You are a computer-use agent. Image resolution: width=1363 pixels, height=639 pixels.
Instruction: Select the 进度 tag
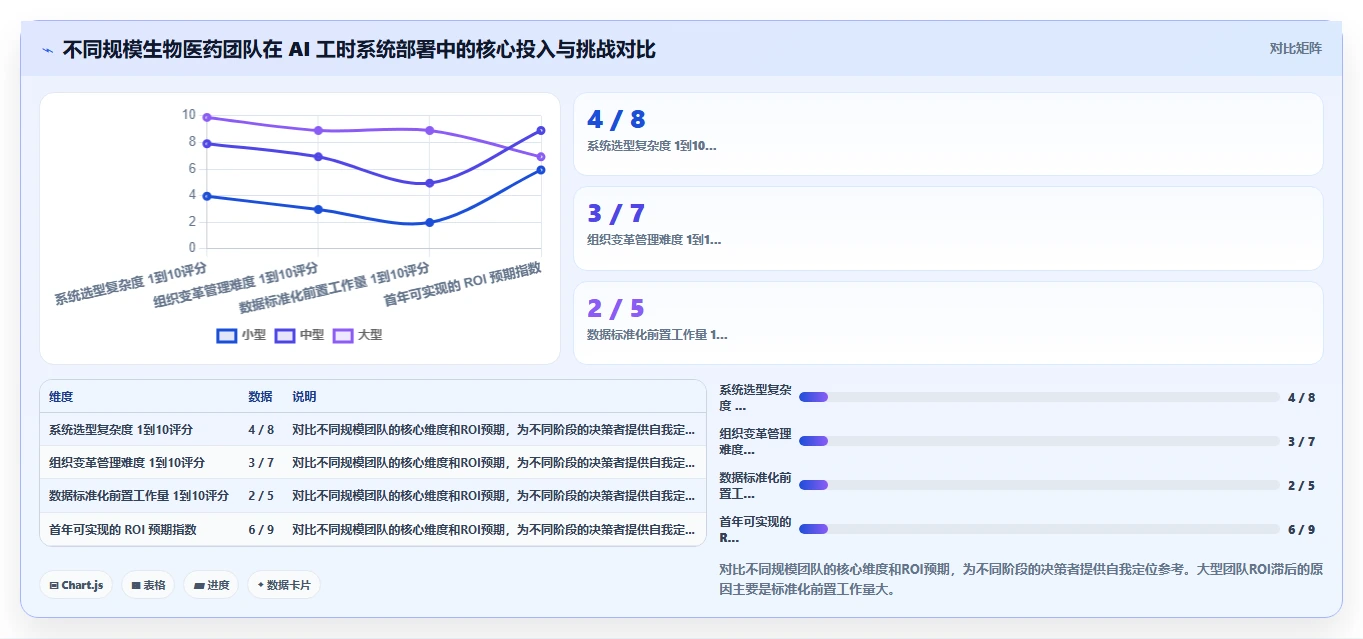tap(211, 585)
